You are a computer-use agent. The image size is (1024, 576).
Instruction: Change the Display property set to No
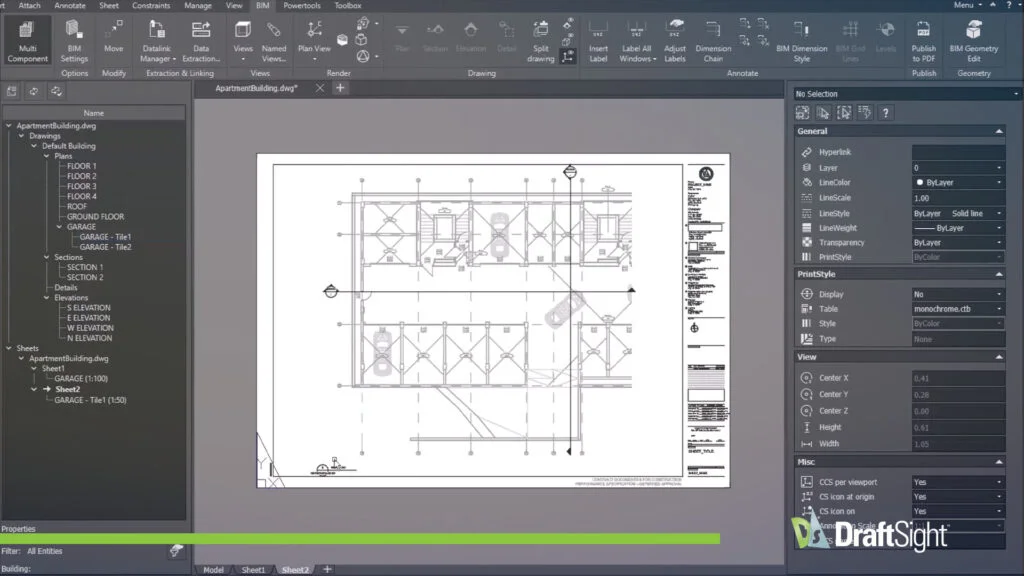point(957,295)
